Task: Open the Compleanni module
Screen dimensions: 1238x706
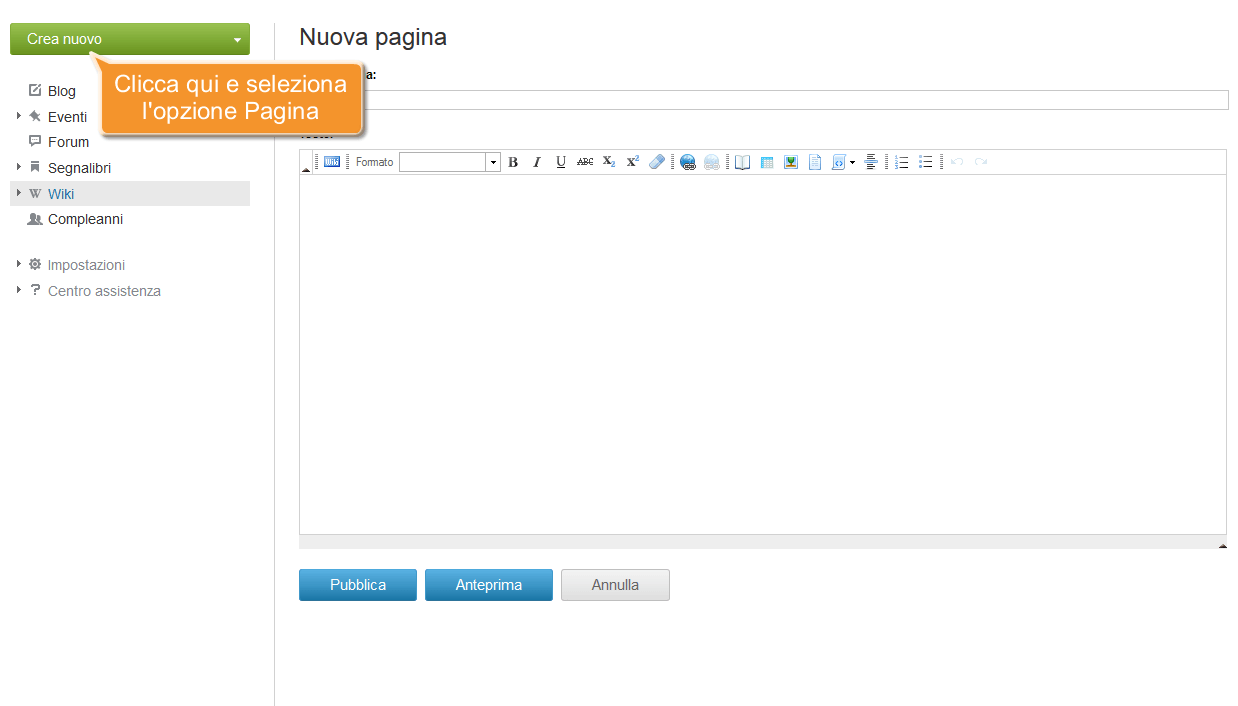Action: (x=86, y=219)
